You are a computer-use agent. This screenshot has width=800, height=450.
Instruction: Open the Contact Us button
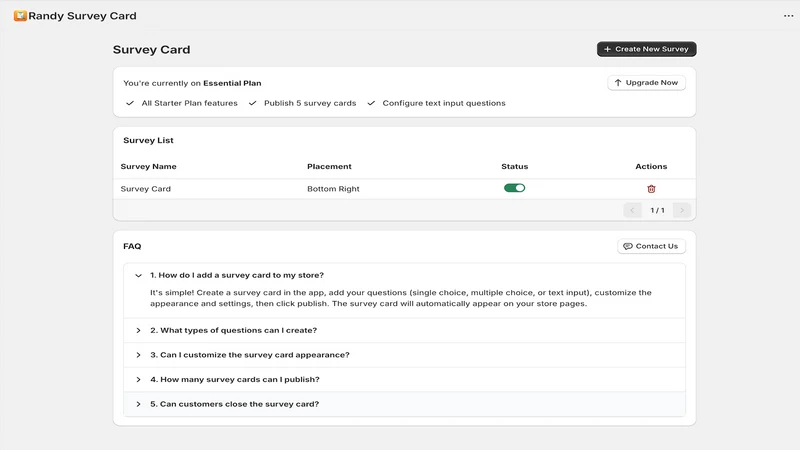(651, 246)
